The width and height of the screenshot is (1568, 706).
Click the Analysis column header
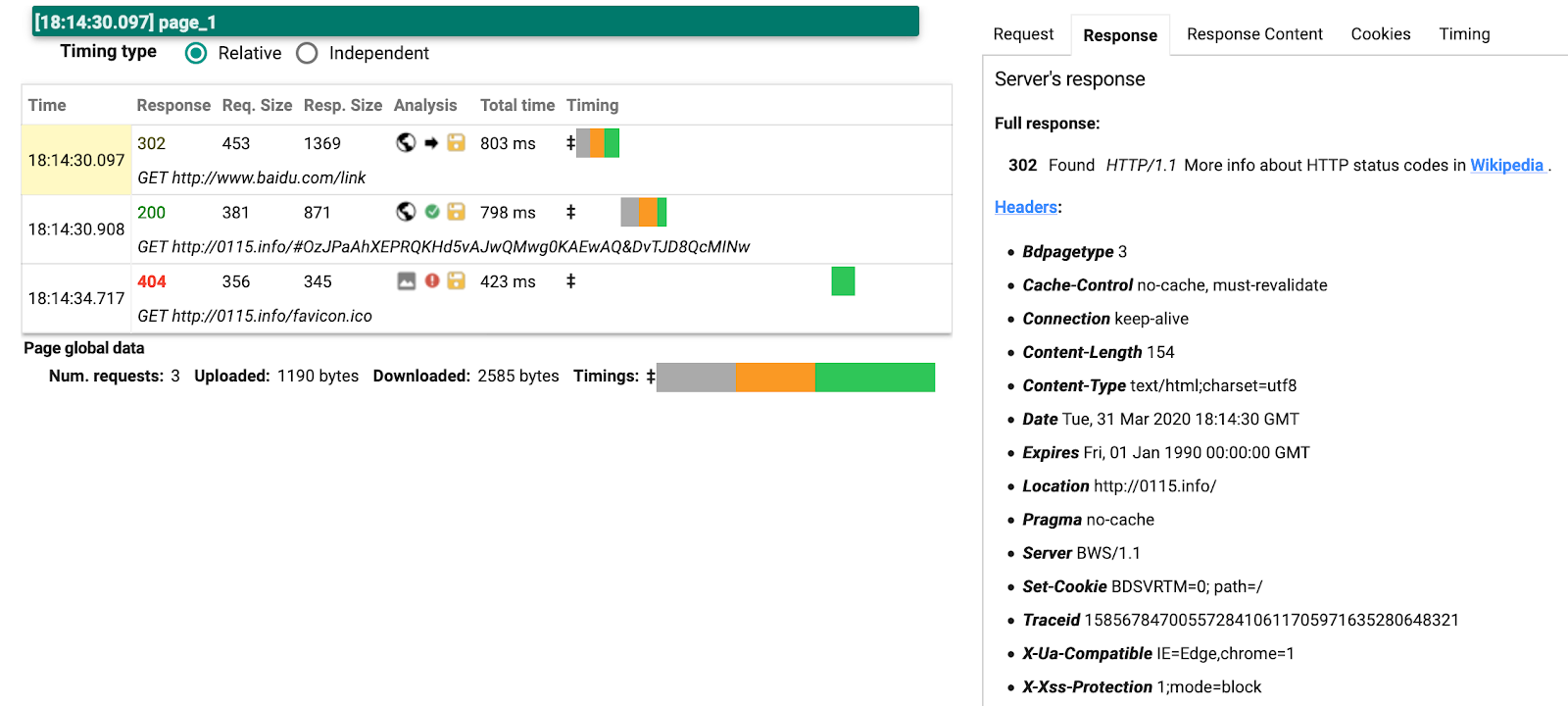[x=425, y=105]
